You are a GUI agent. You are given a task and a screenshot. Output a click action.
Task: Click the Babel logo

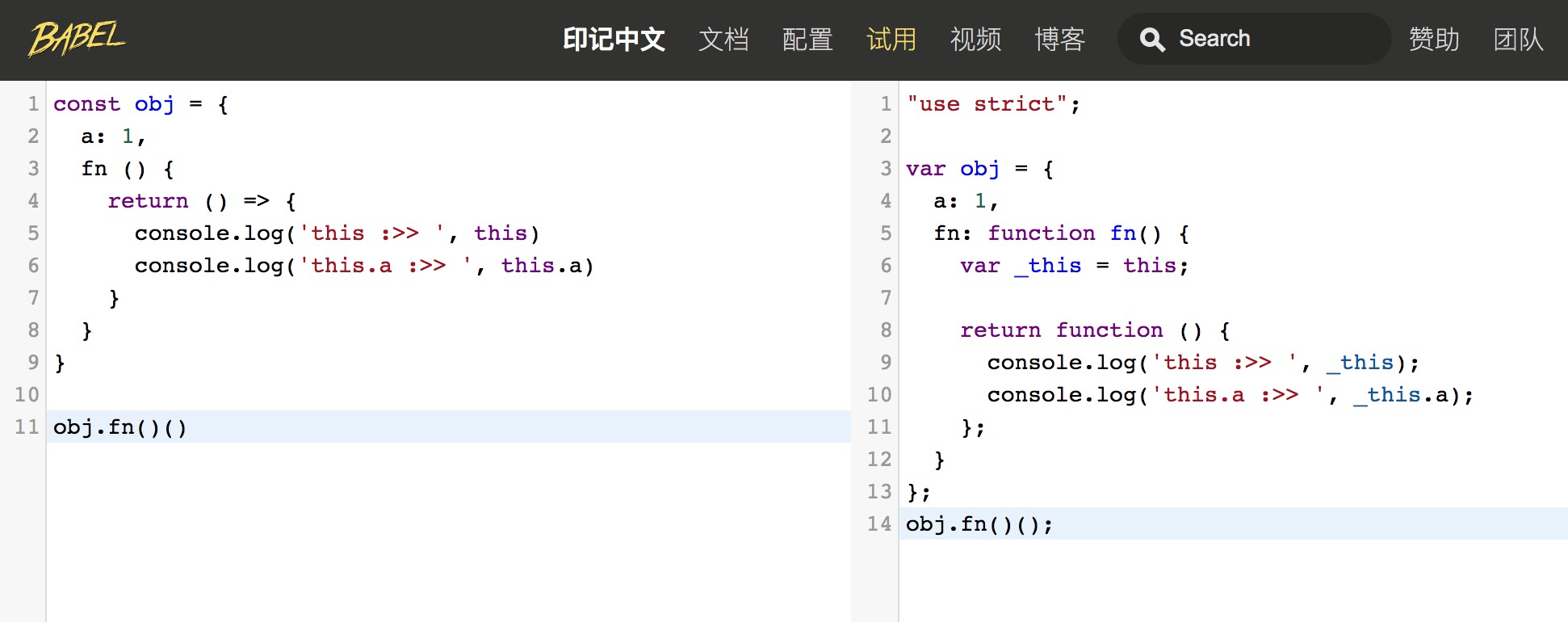coord(77,38)
